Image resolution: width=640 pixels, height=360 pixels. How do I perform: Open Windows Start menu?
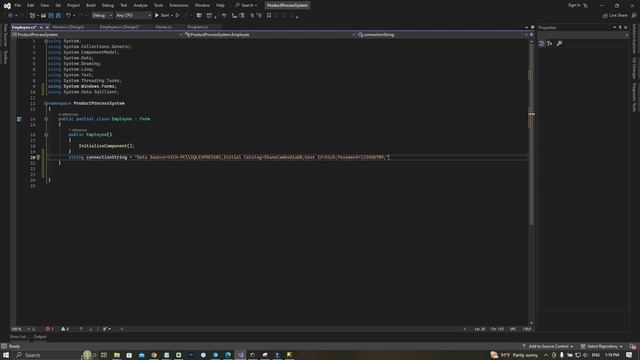click(6, 355)
